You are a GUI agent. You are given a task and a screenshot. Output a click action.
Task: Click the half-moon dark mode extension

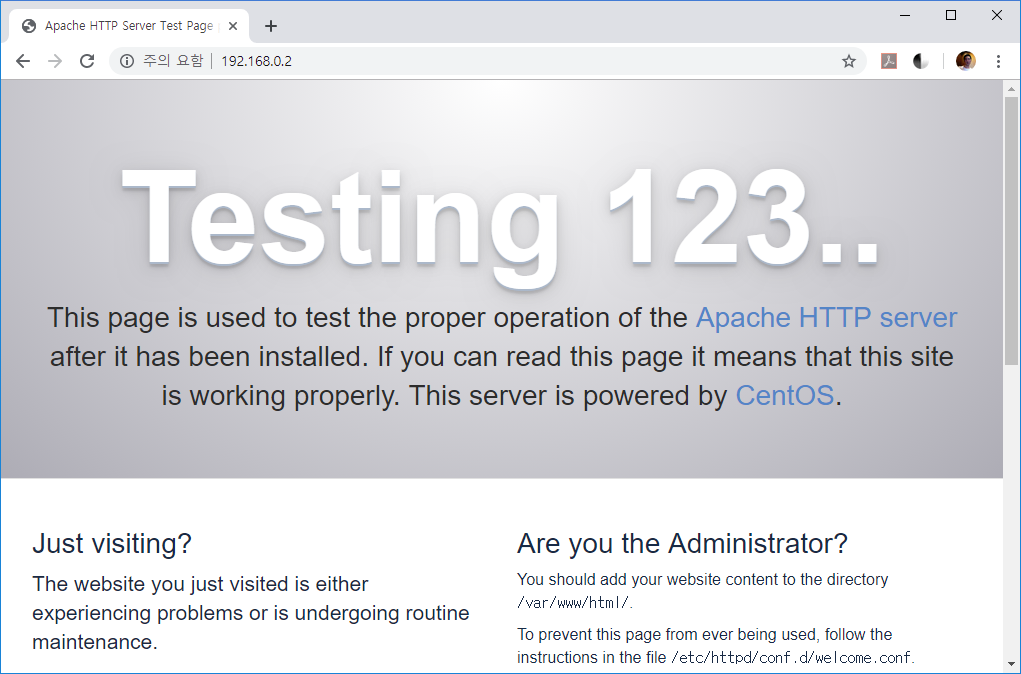[921, 61]
